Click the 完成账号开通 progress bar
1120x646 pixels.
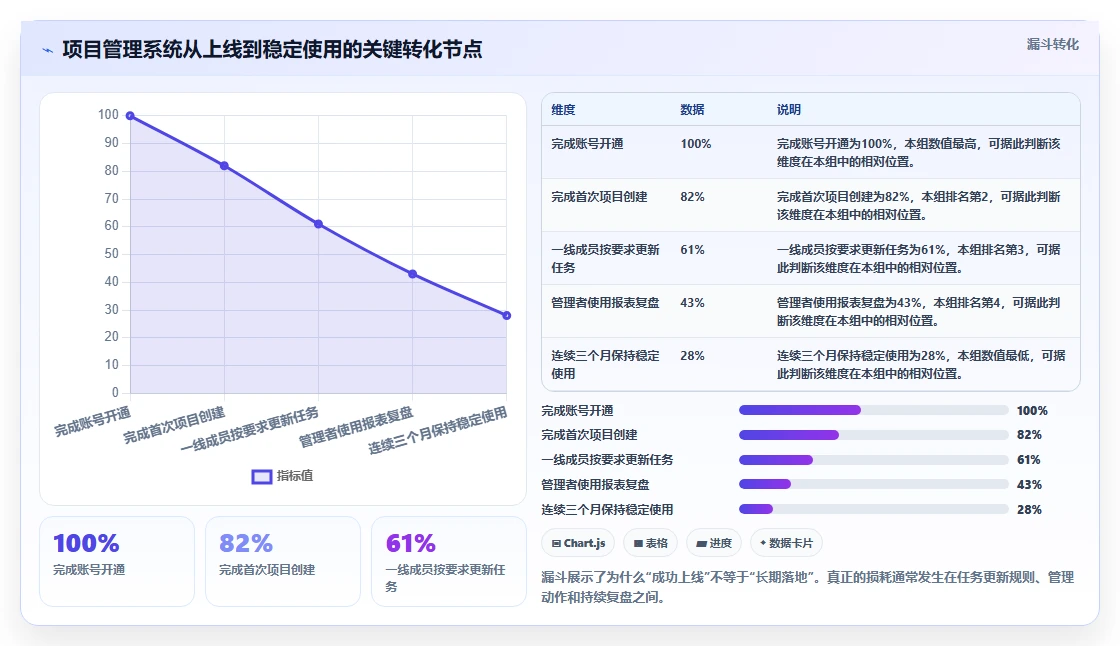click(874, 410)
